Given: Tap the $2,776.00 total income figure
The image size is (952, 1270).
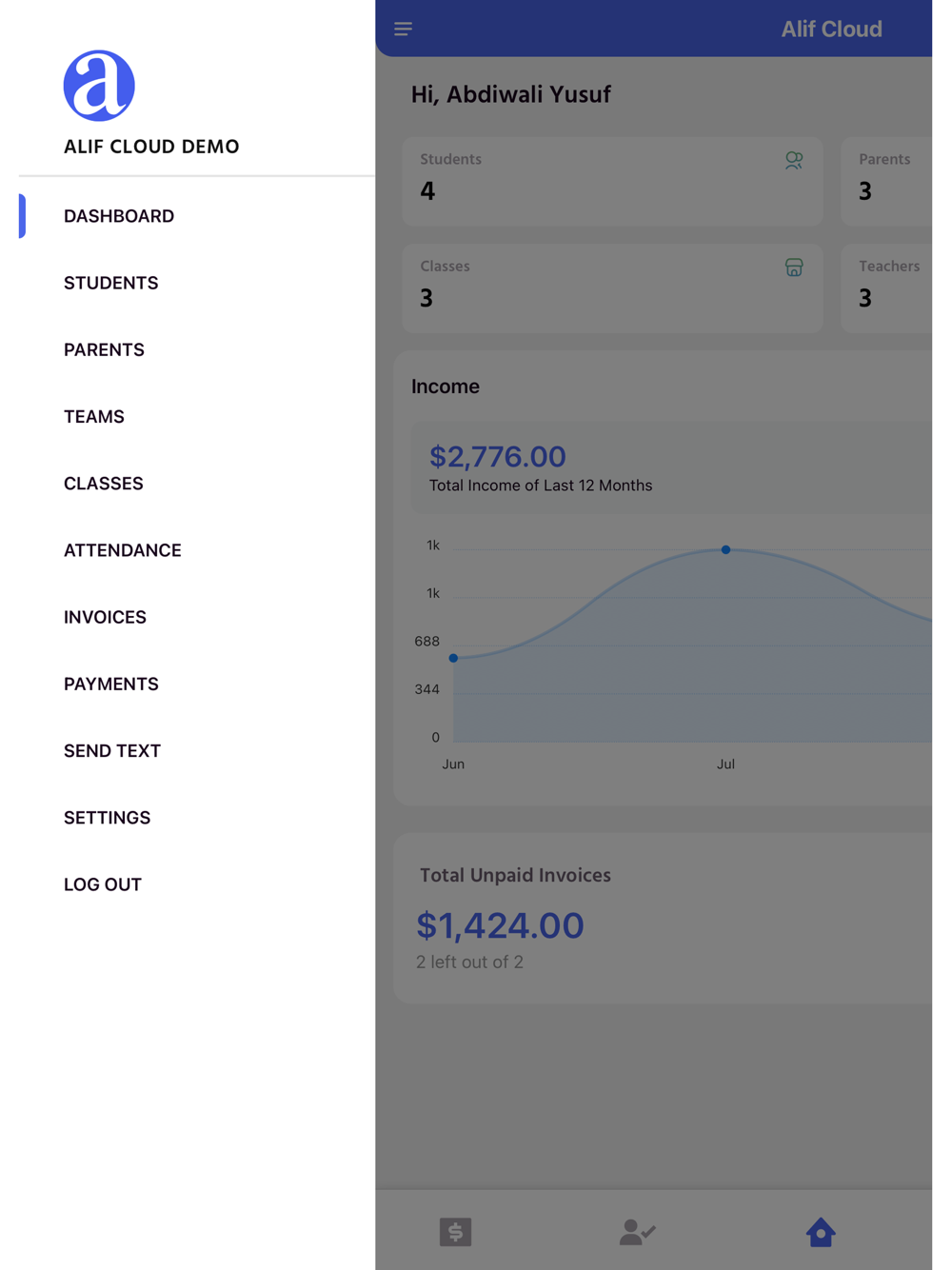Looking at the screenshot, I should click(x=497, y=456).
